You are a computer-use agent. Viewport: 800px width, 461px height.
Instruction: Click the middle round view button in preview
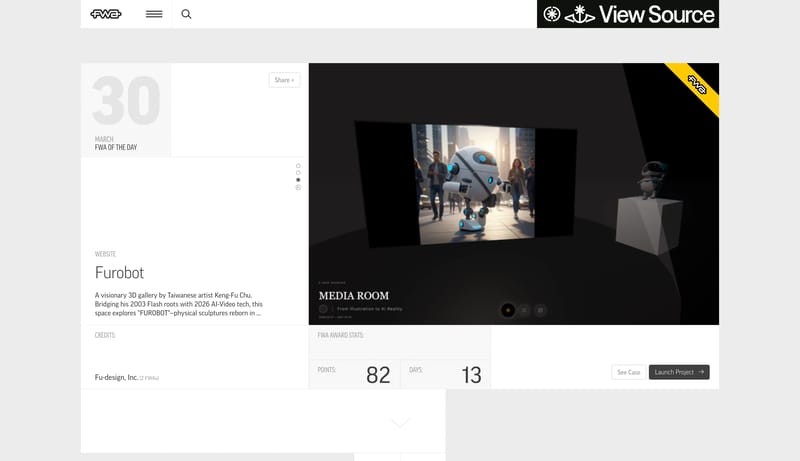524,310
